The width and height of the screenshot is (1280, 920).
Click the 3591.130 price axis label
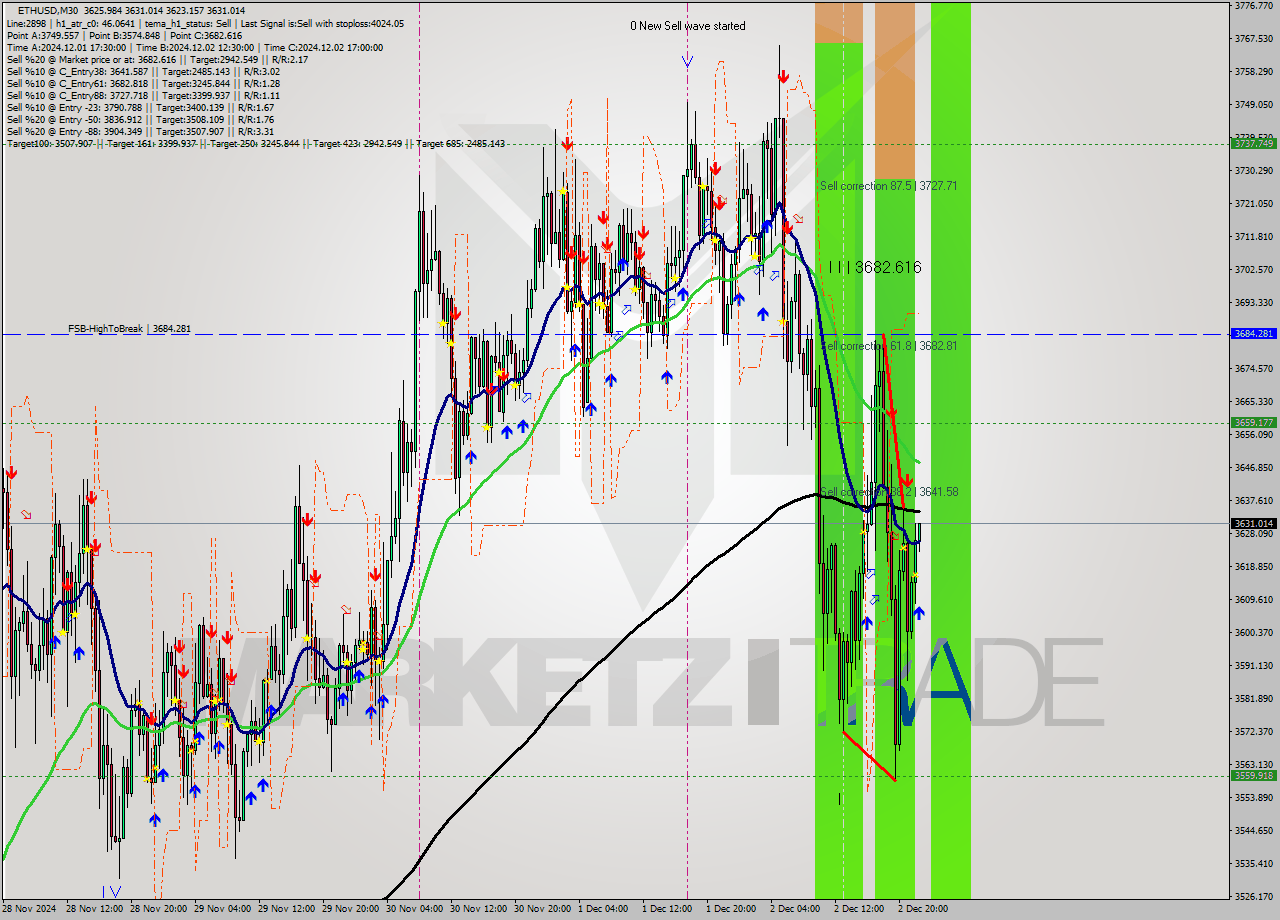(x=1253, y=665)
